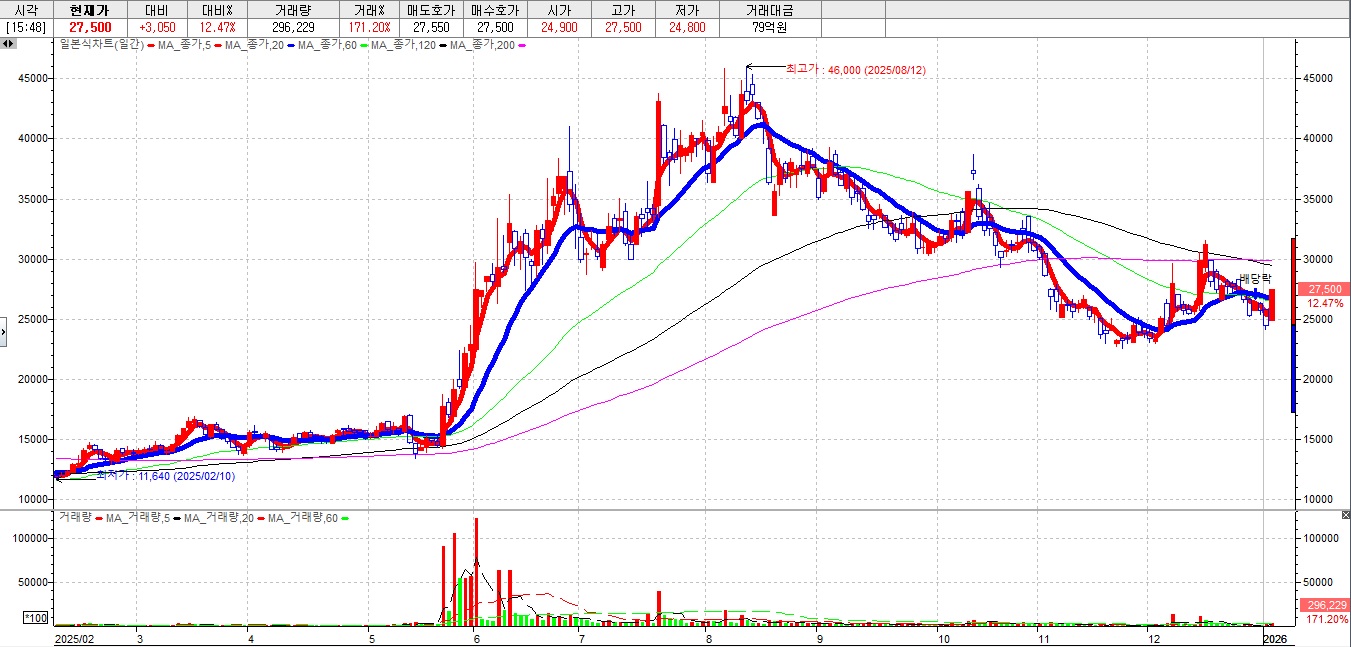Click the 배당락 marker label on chart
Screen dimensions: 1351x647
[x=1254, y=277]
